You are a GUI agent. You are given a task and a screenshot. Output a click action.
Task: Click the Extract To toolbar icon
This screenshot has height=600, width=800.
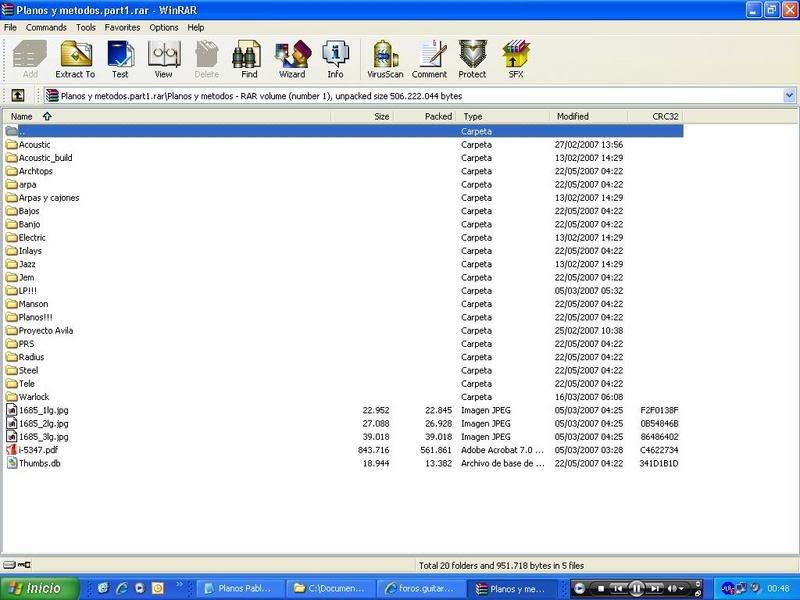tap(76, 59)
